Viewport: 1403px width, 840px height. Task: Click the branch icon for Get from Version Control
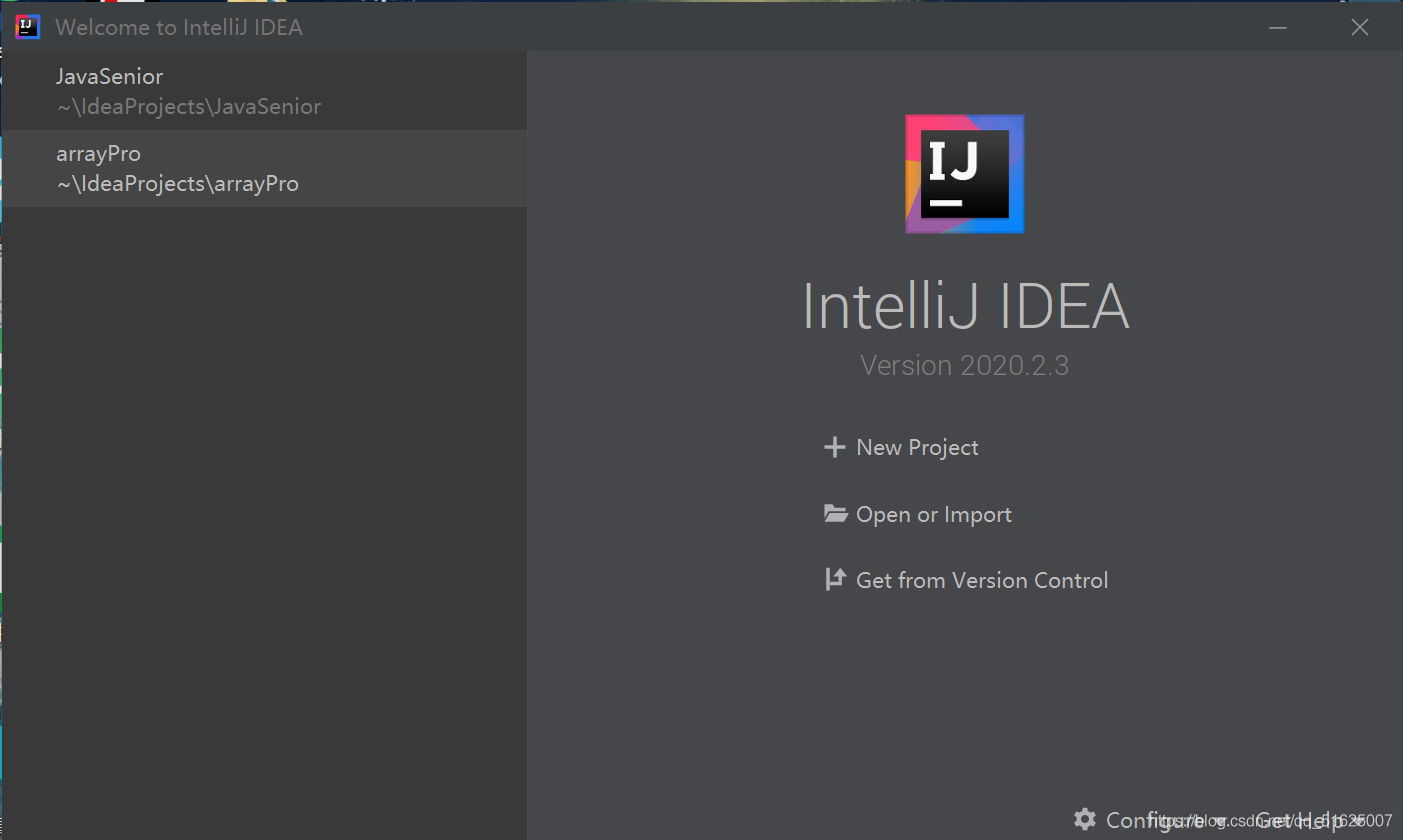(835, 580)
